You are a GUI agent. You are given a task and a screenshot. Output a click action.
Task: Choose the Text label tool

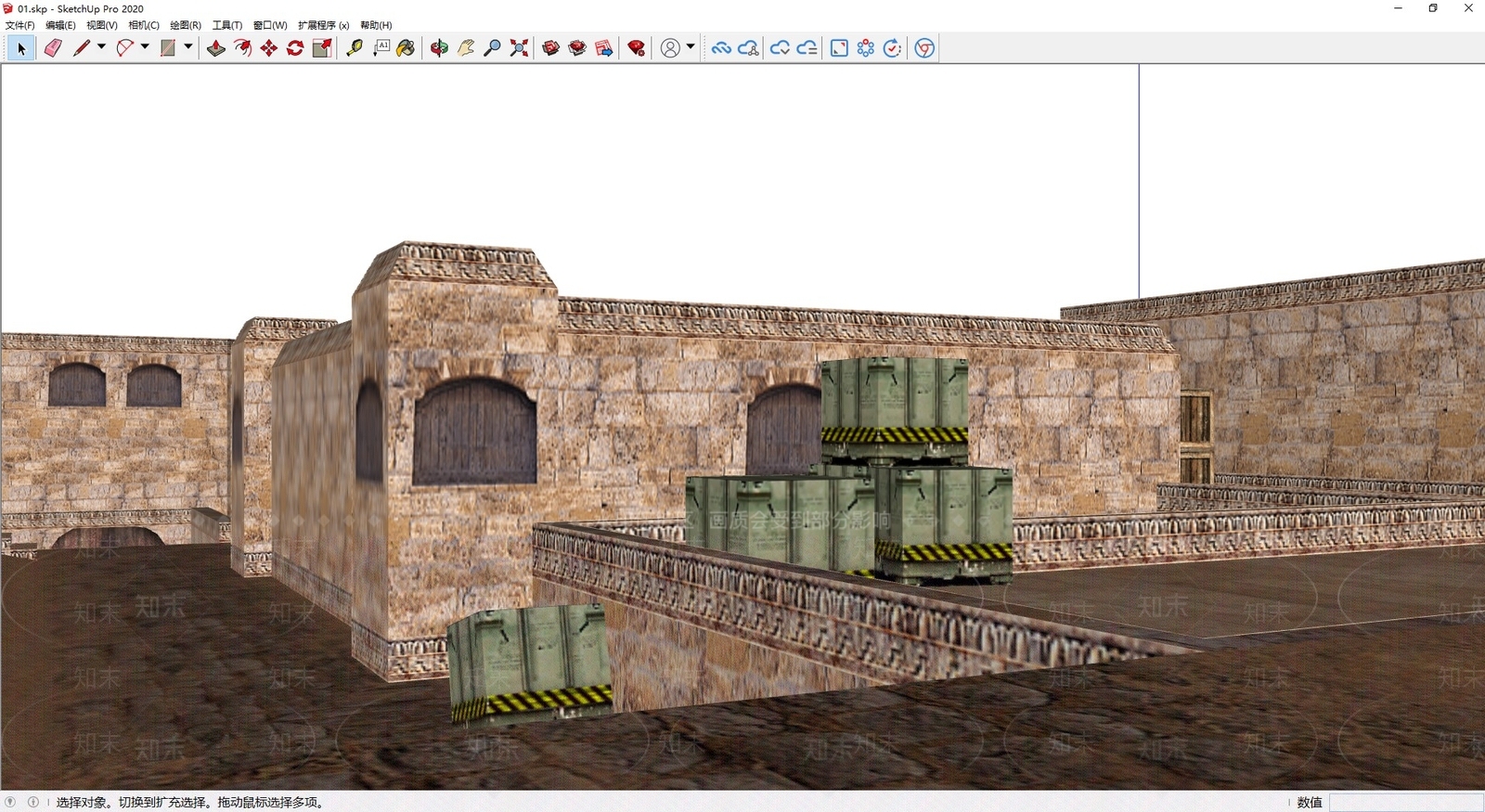[381, 48]
